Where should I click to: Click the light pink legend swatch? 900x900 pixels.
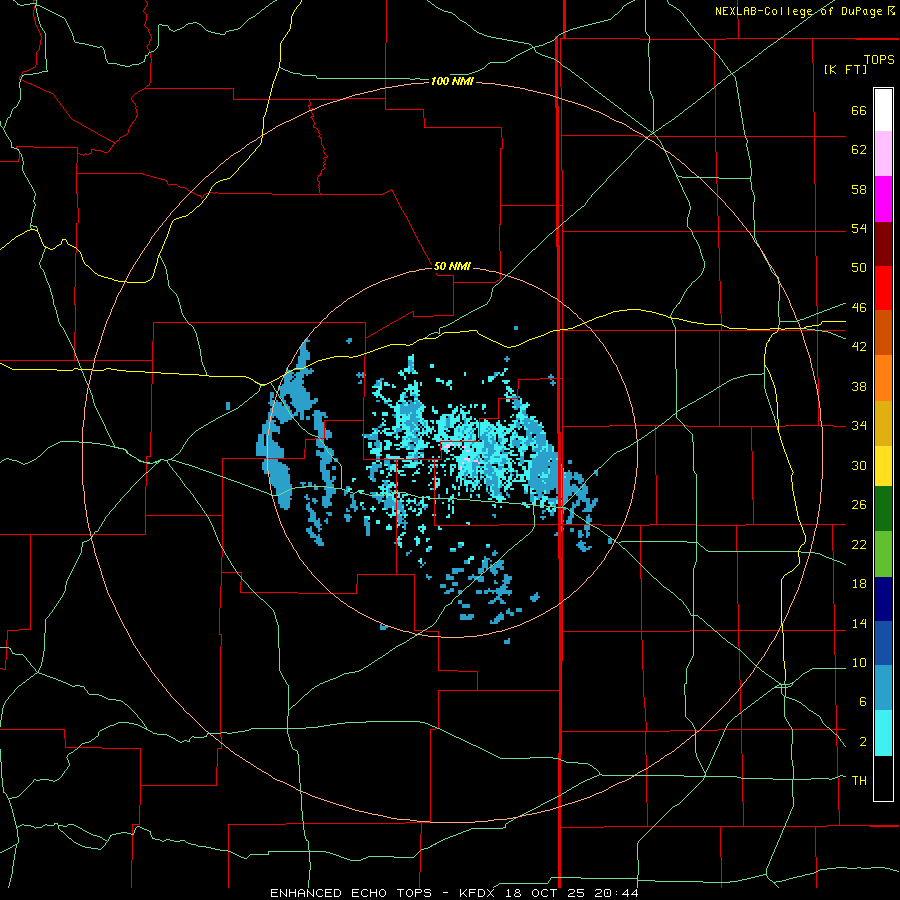pyautogui.click(x=883, y=153)
